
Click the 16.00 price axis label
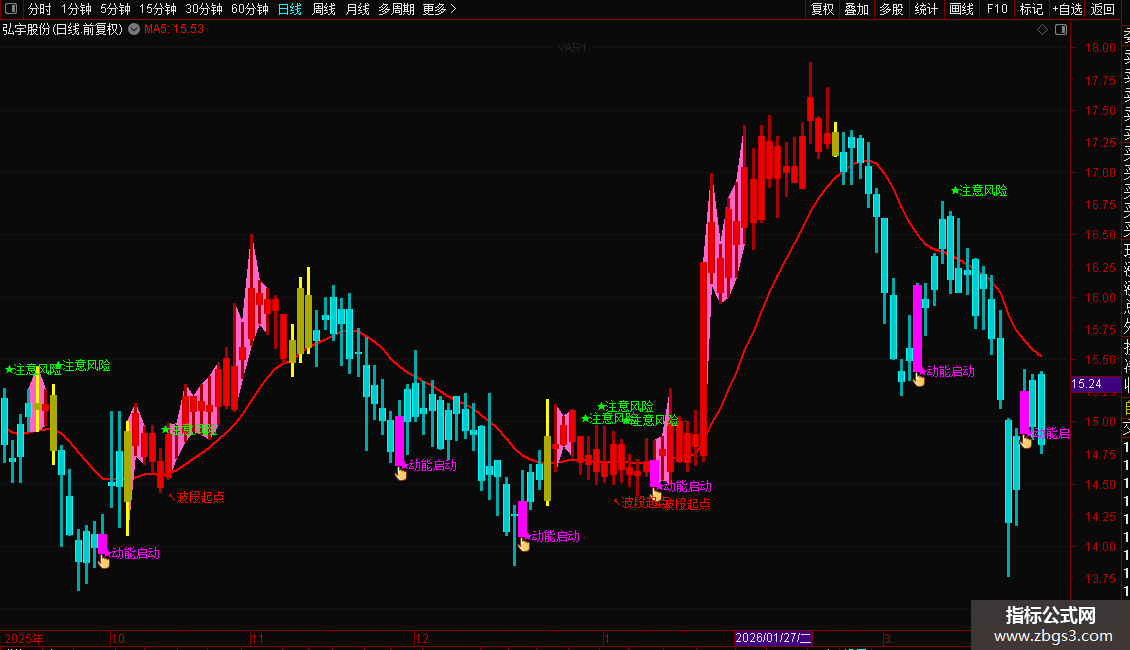[1100, 298]
